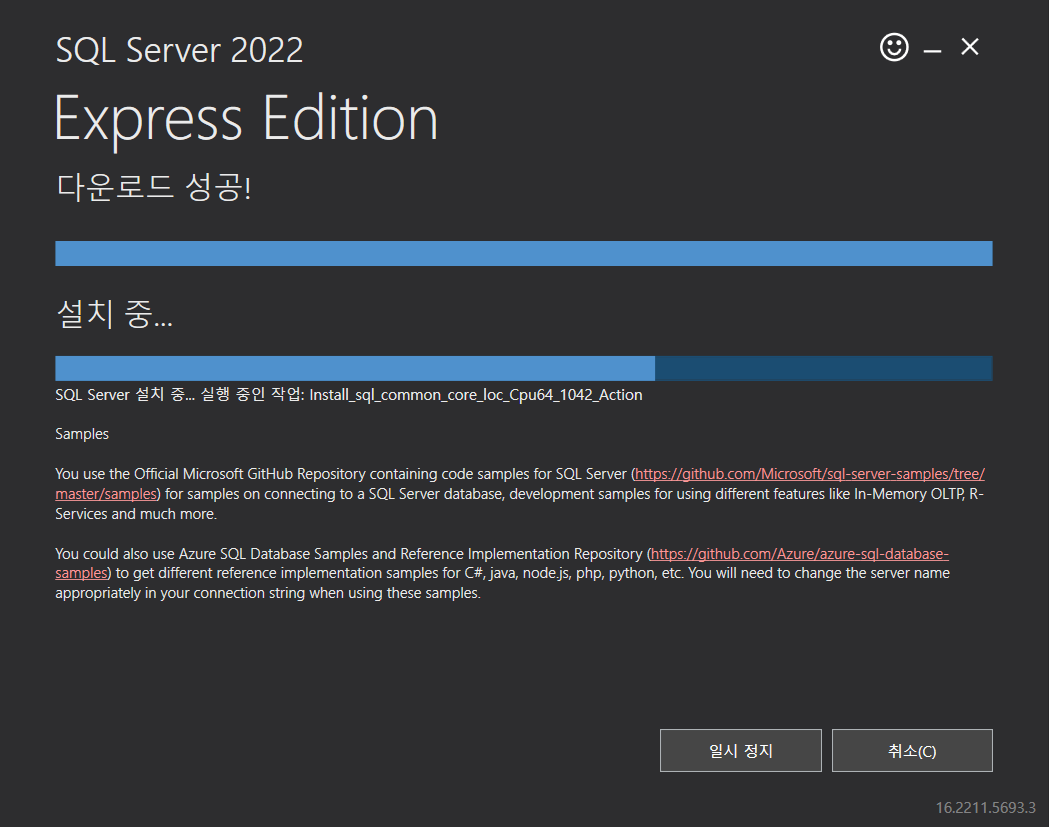The image size is (1049, 827).
Task: Minimize the SQL Server installer window
Action: 932,51
